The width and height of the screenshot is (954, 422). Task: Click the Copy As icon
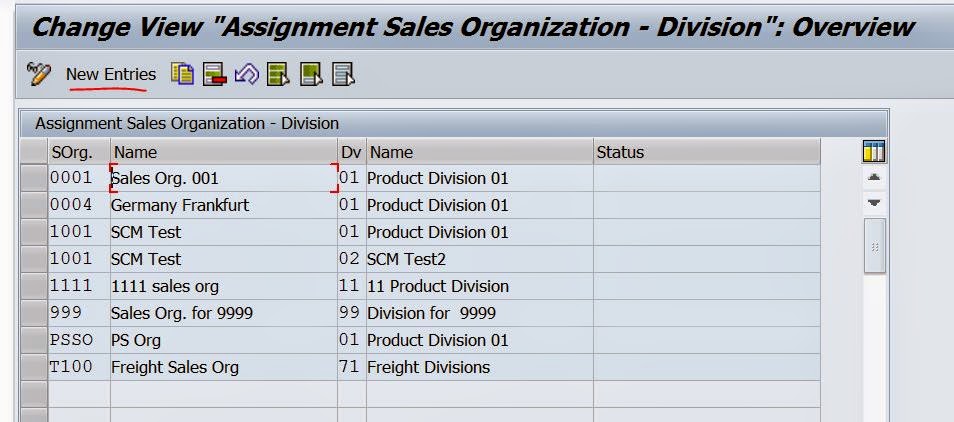tap(182, 74)
